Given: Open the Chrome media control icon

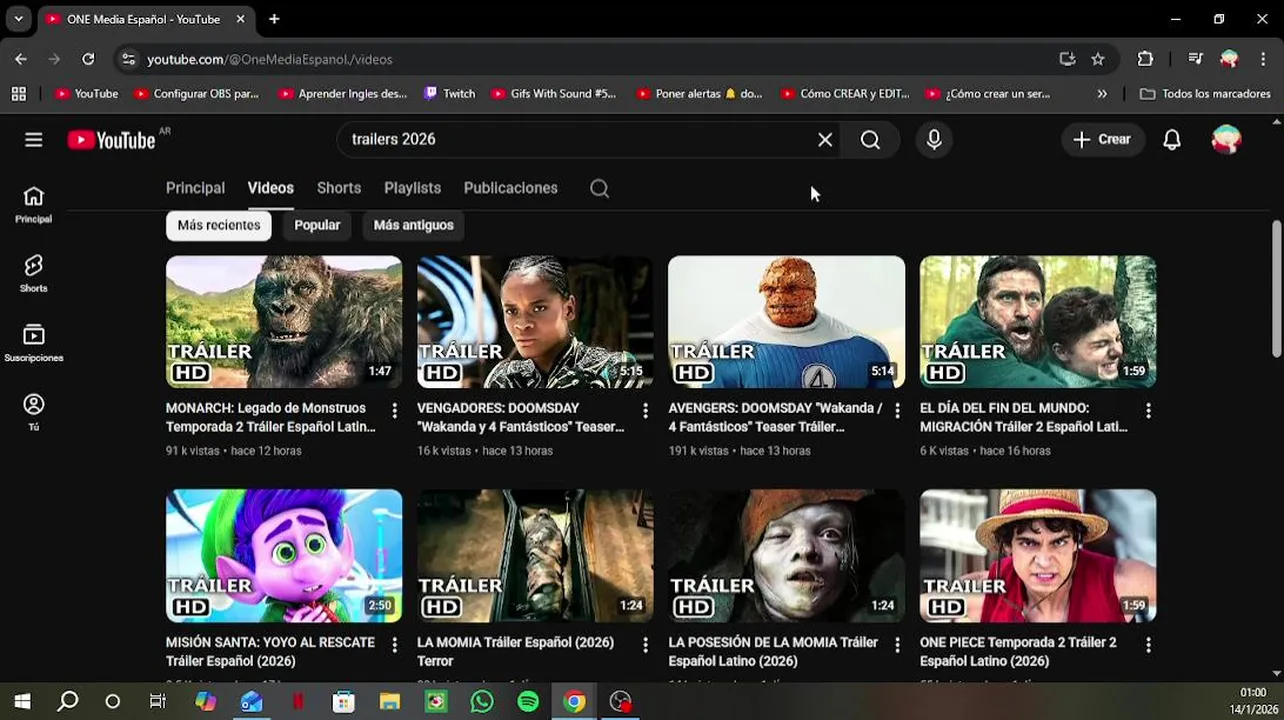Looking at the screenshot, I should pyautogui.click(x=1195, y=59).
